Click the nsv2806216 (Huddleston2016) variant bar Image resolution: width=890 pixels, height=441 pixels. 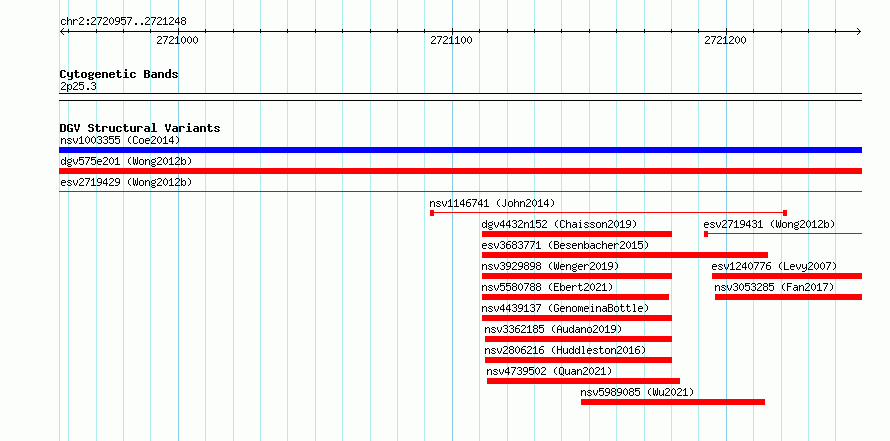[x=578, y=360]
